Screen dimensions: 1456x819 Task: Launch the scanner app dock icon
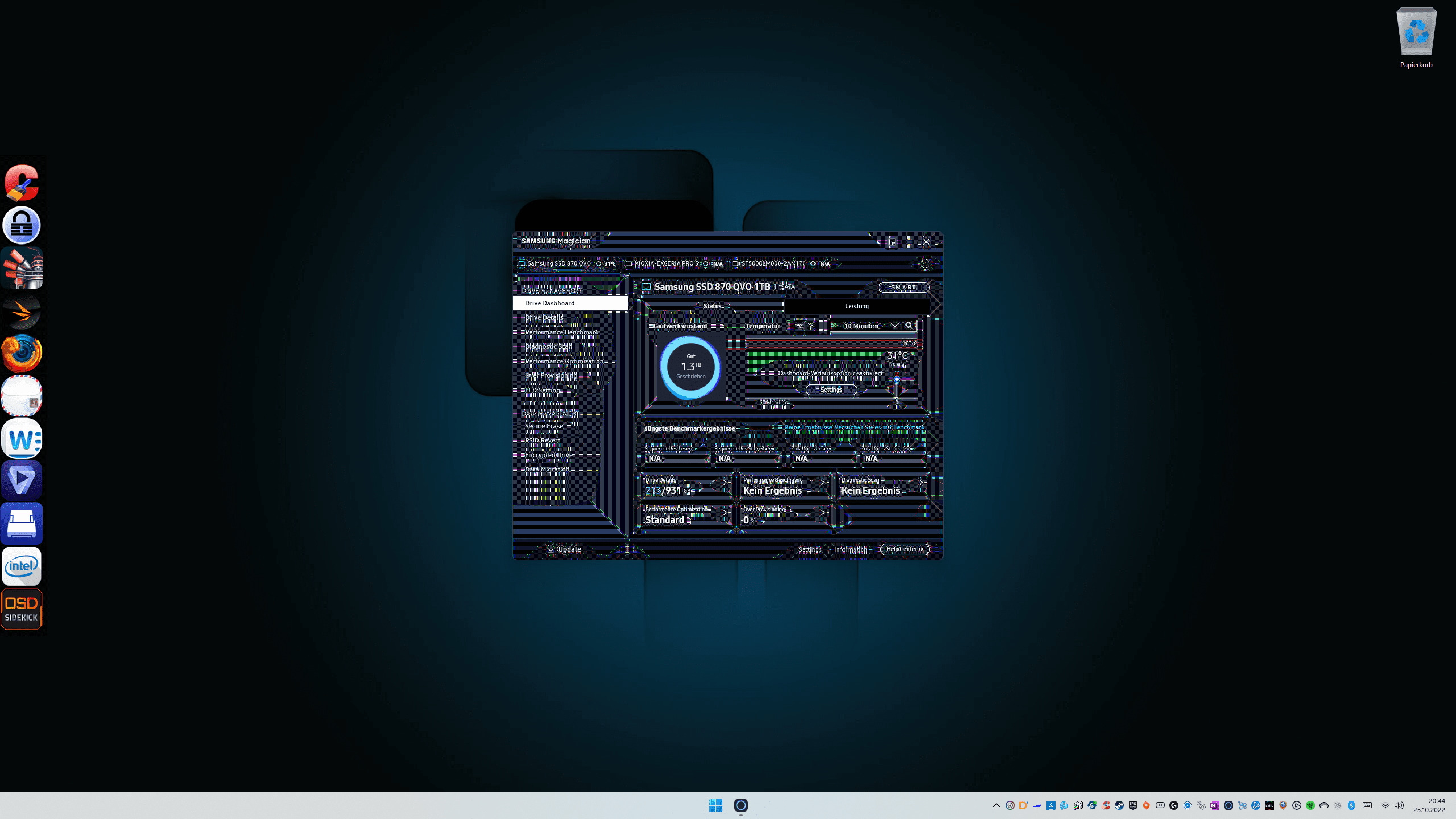[22, 524]
